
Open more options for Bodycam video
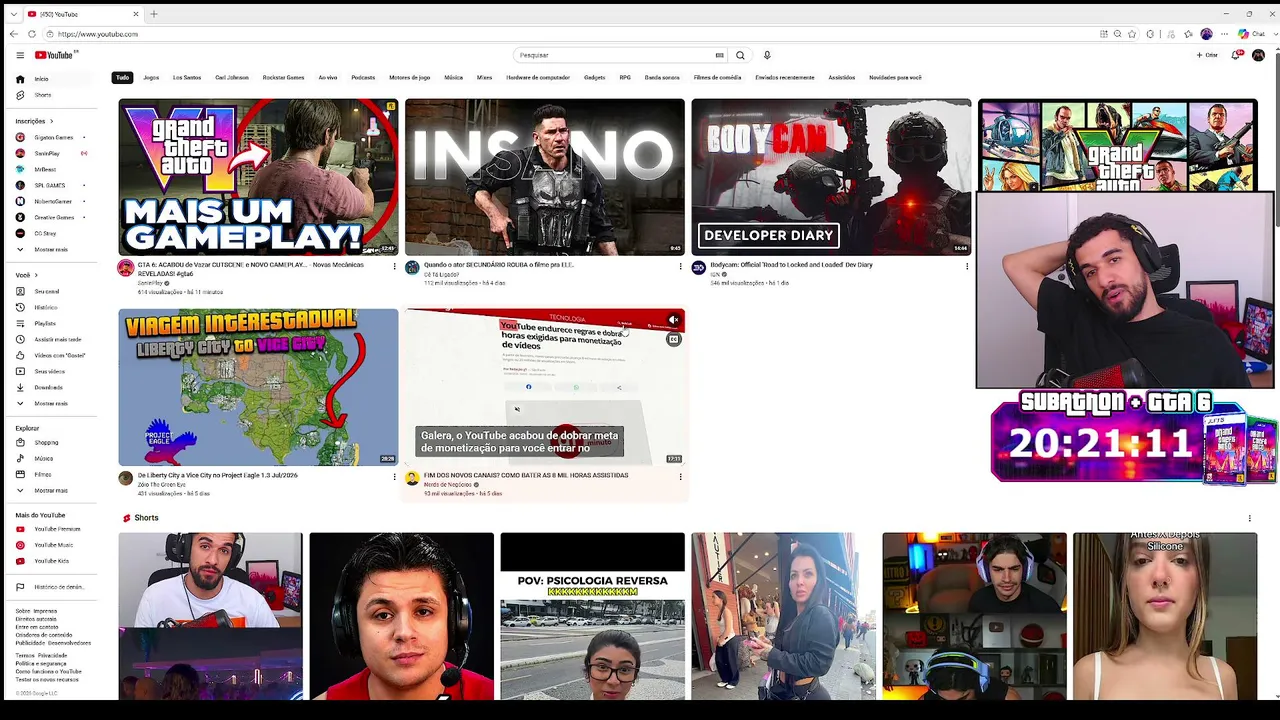(x=967, y=266)
